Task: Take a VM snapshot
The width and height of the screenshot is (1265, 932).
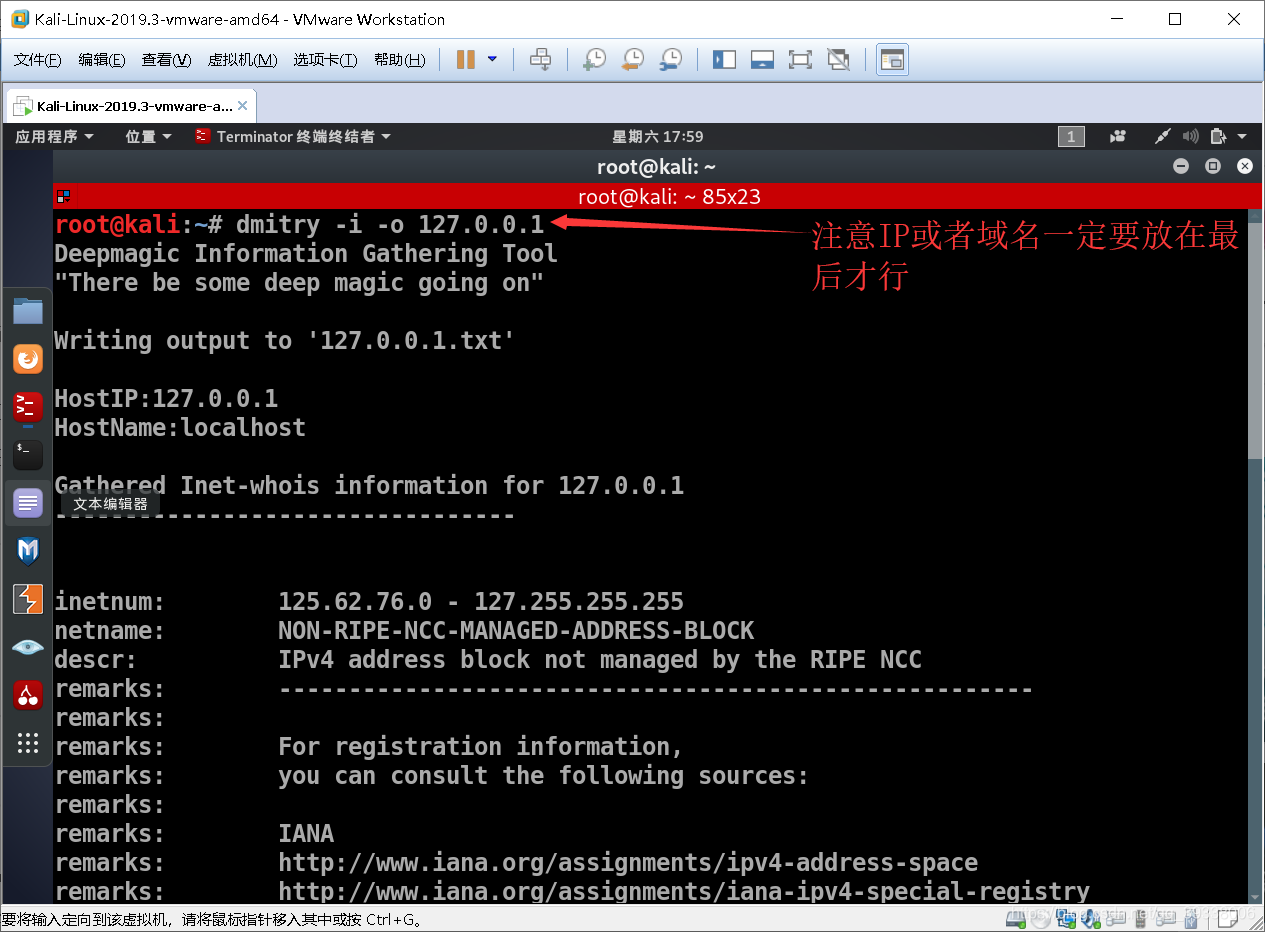Action: pos(594,60)
